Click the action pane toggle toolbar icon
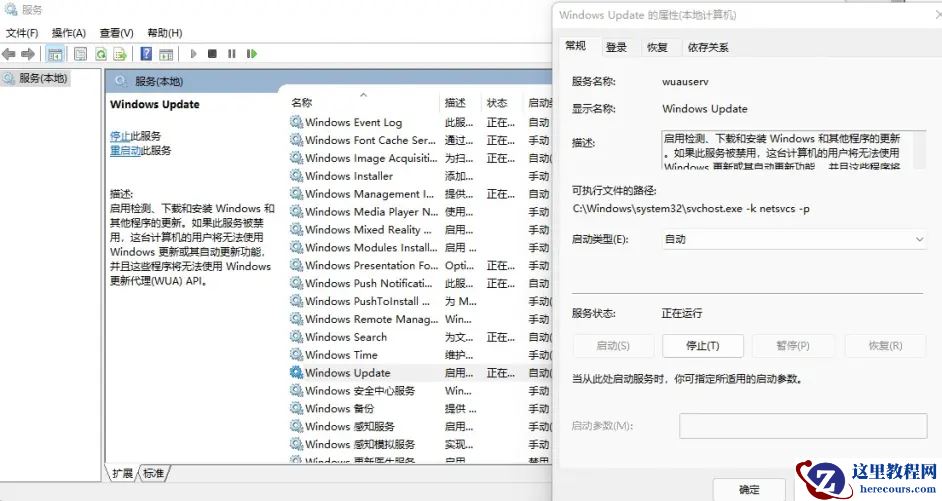Viewport: 942px width, 501px height. pyautogui.click(x=166, y=54)
